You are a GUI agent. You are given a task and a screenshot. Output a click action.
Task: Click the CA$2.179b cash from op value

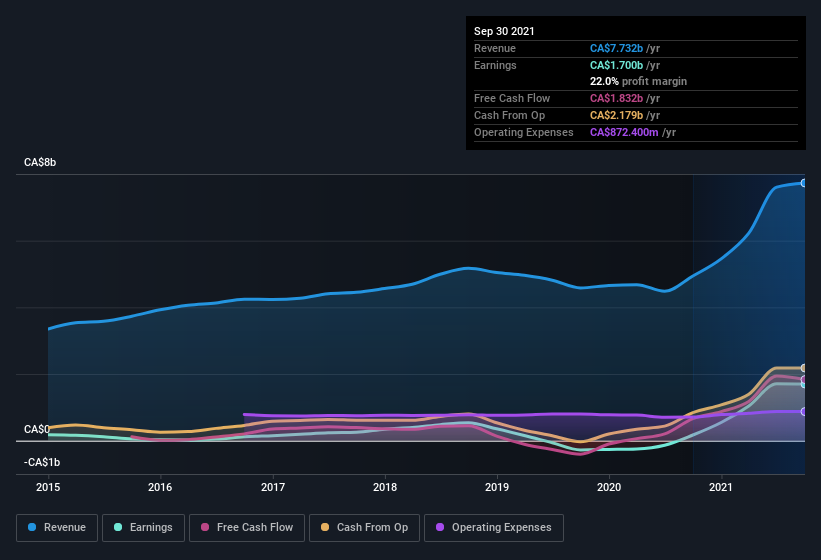[x=616, y=115]
